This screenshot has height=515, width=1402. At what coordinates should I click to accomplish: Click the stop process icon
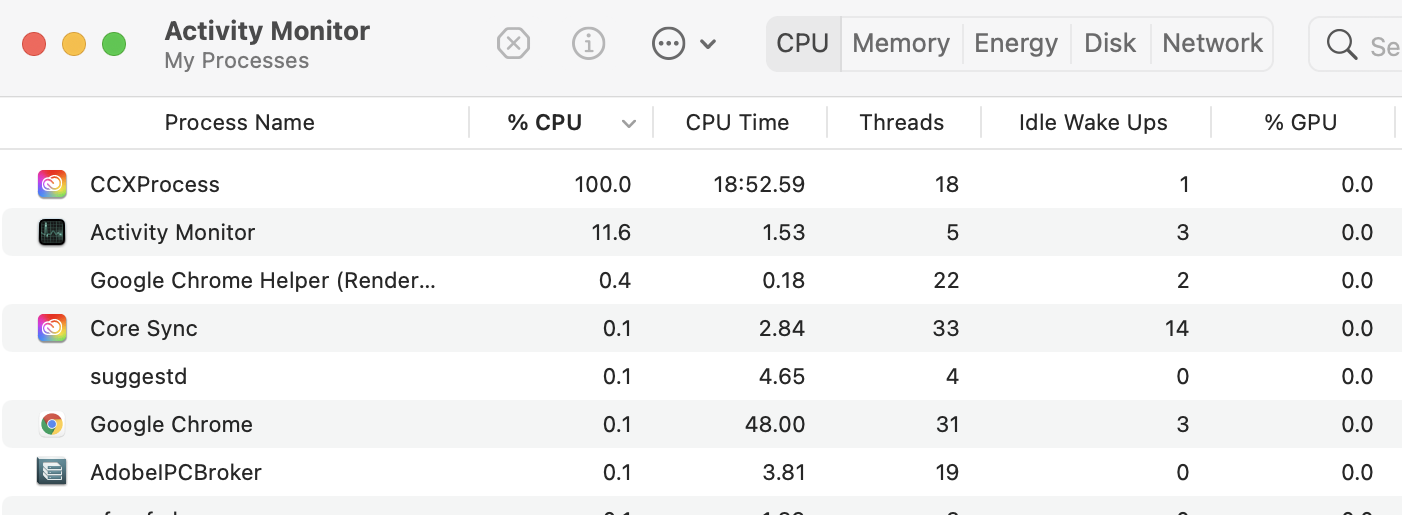[x=513, y=44]
